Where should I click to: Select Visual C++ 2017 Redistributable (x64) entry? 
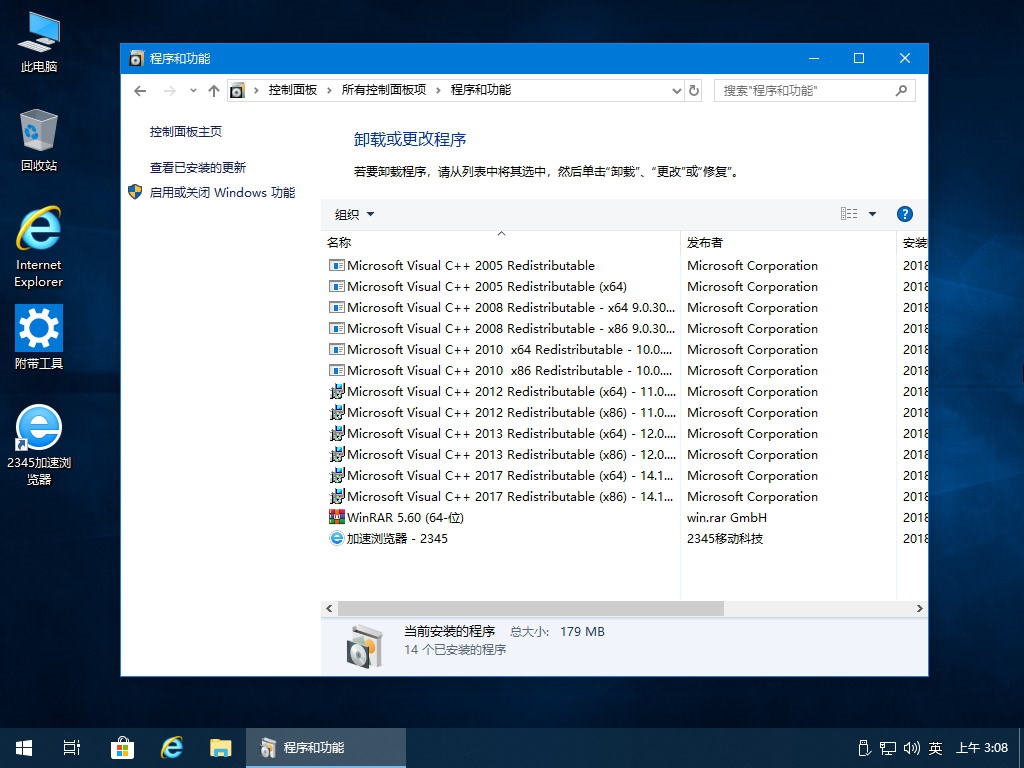click(502, 475)
